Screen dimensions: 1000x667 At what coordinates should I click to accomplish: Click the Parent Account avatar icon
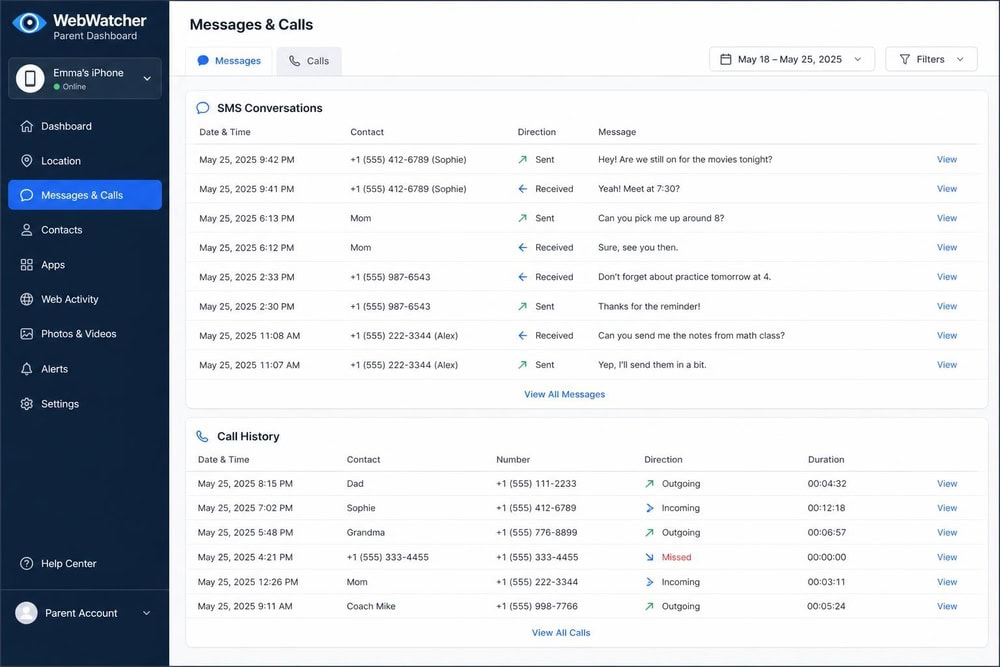pos(26,613)
